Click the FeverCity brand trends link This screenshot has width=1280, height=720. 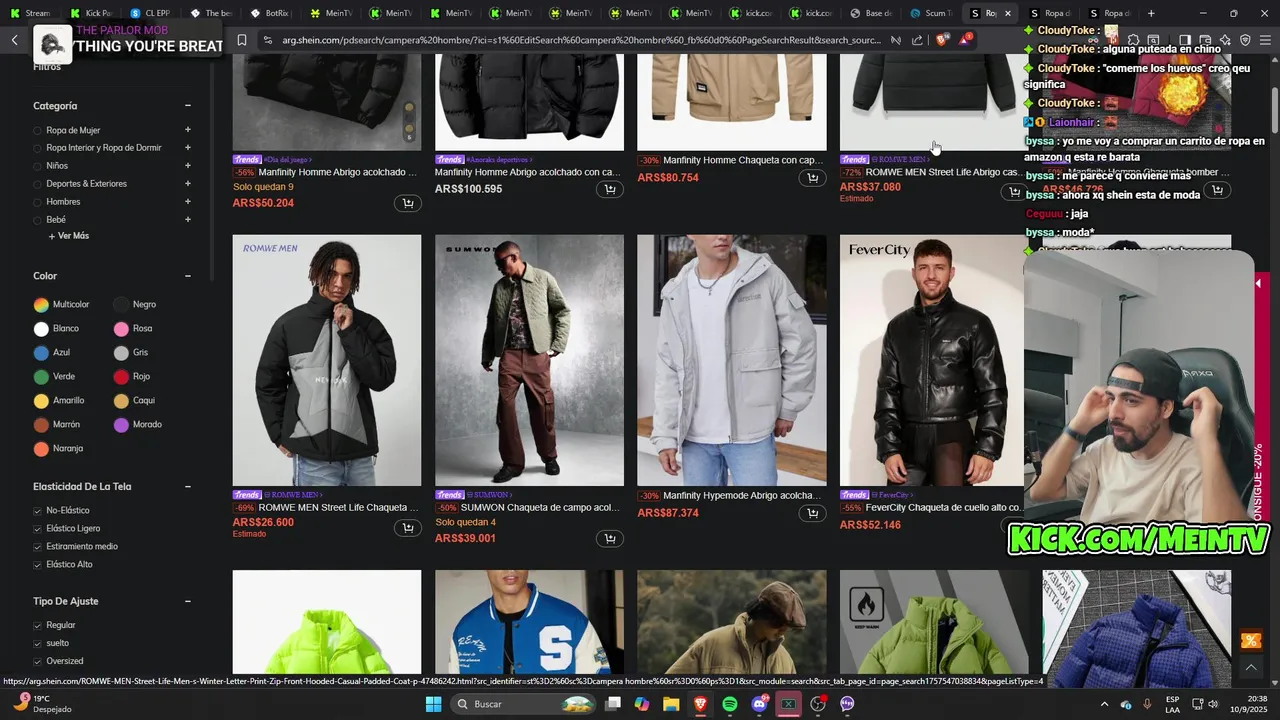point(893,495)
